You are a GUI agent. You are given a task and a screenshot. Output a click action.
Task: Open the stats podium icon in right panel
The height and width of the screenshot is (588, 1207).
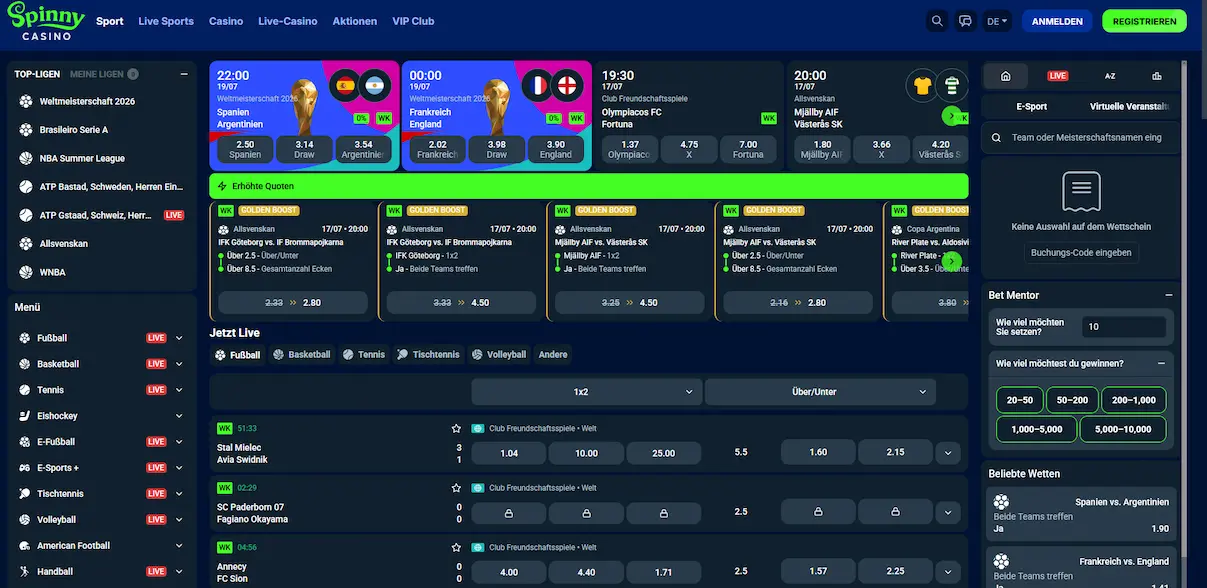(x=1157, y=76)
